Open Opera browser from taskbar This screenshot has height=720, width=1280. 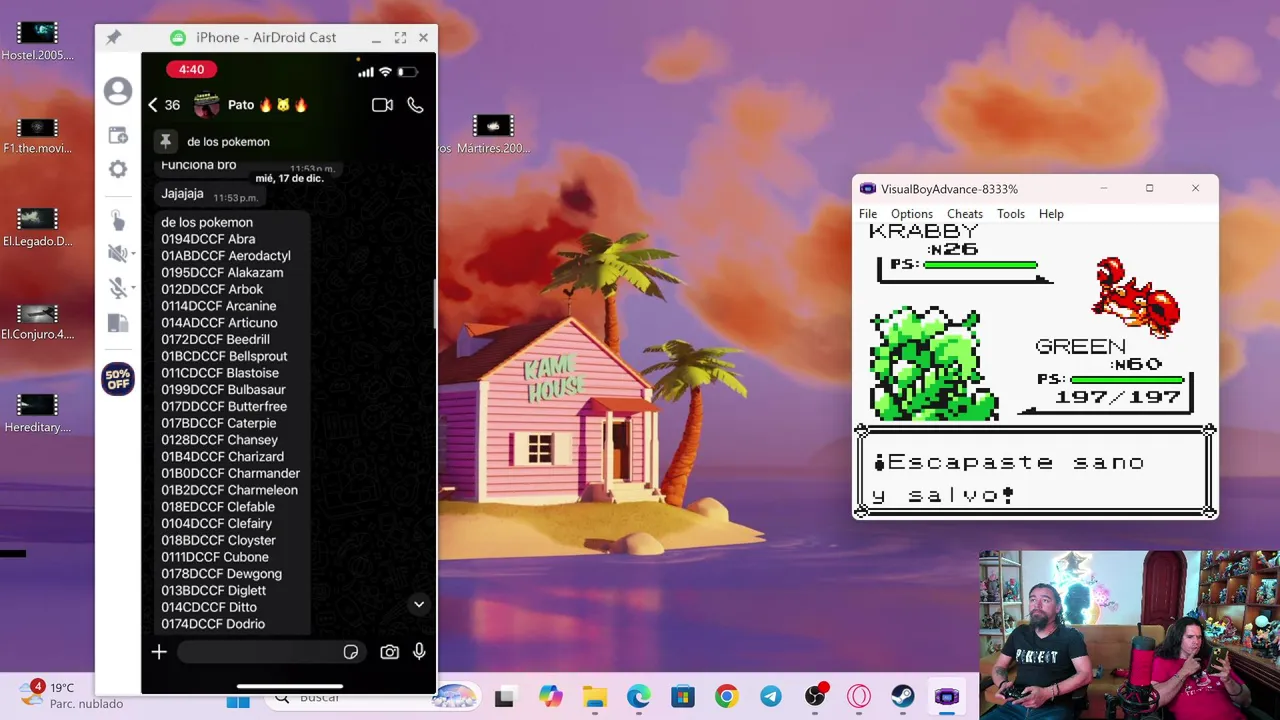point(859,697)
